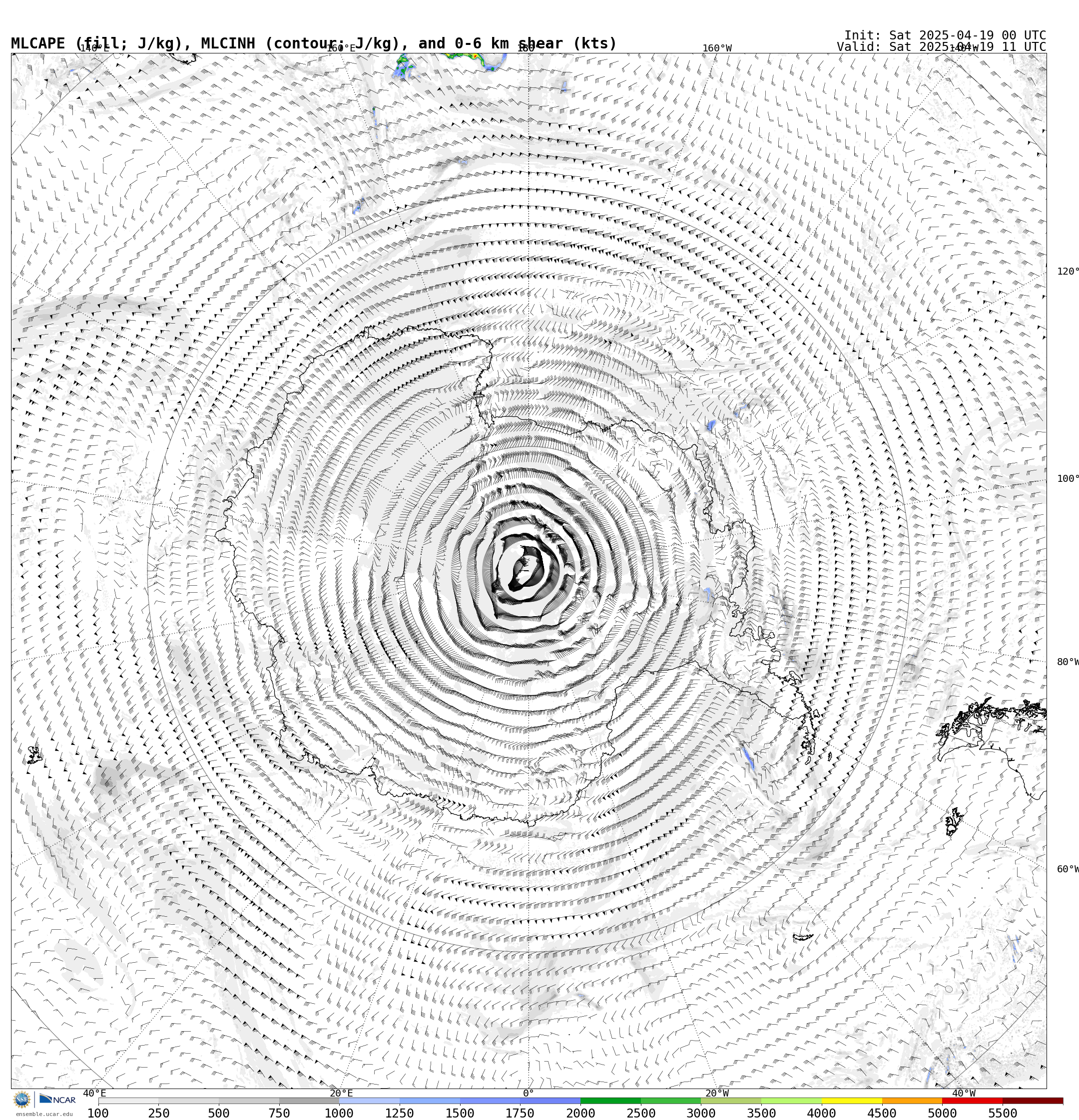Pick the 1750-2000 blue colorbar segment
Image resolution: width=1079 pixels, height=1120 pixels.
550,1101
